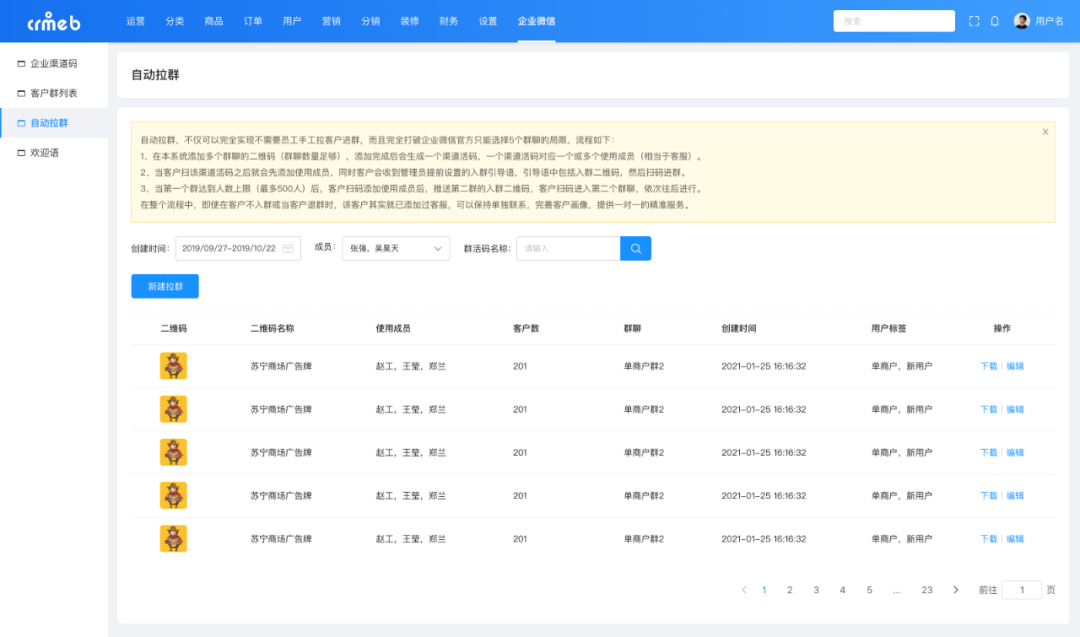The height and width of the screenshot is (637, 1080).
Task: Click 用户名 label in header
Action: point(1050,21)
